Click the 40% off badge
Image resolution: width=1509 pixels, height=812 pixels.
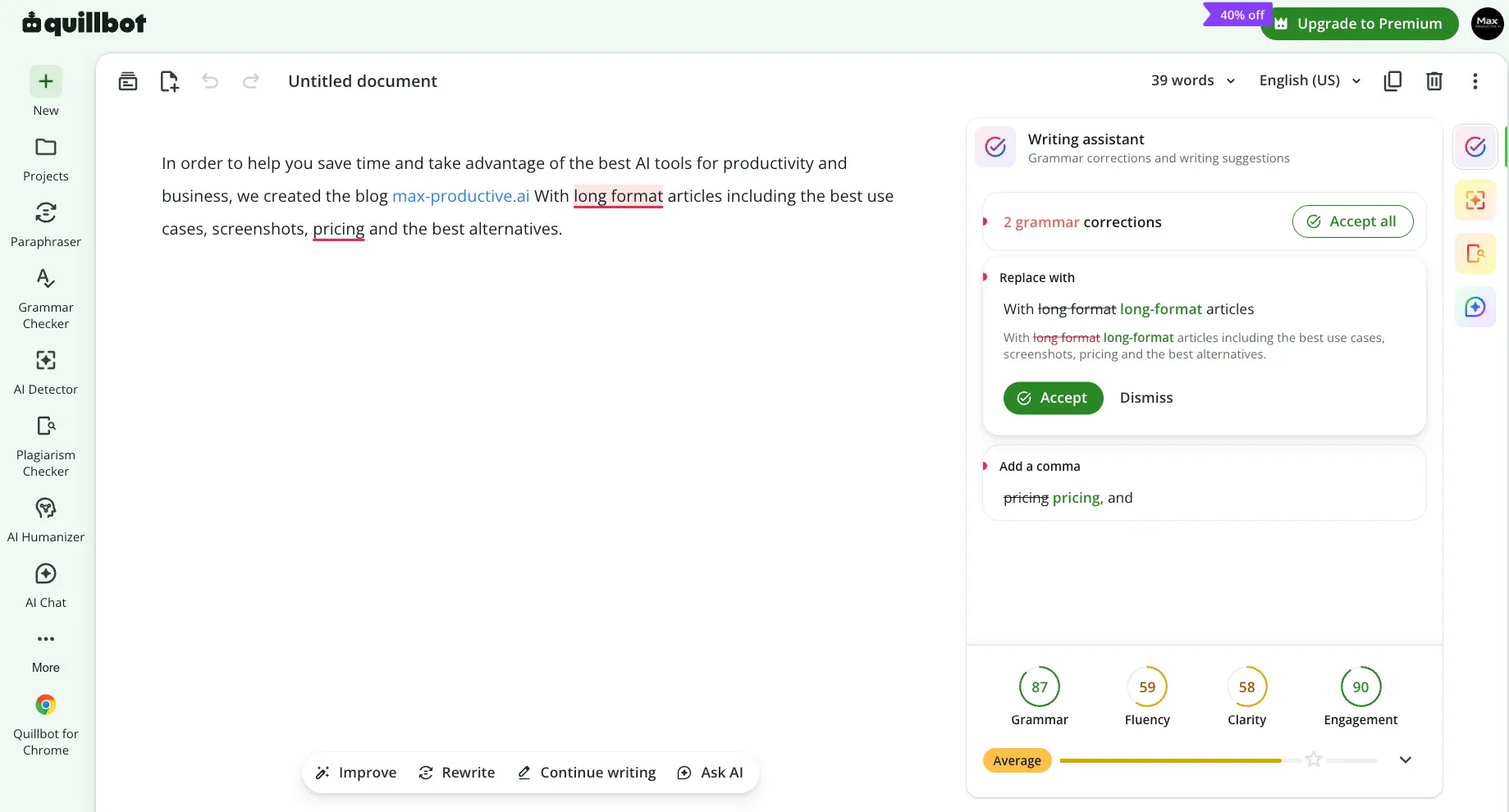pyautogui.click(x=1238, y=15)
